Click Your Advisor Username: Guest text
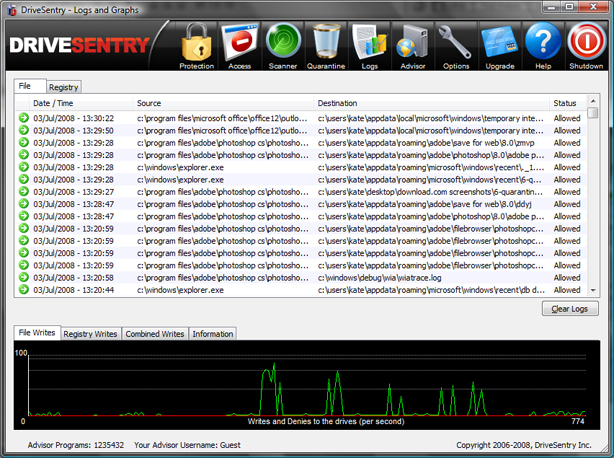Viewport: 614px width, 458px height. click(x=187, y=445)
